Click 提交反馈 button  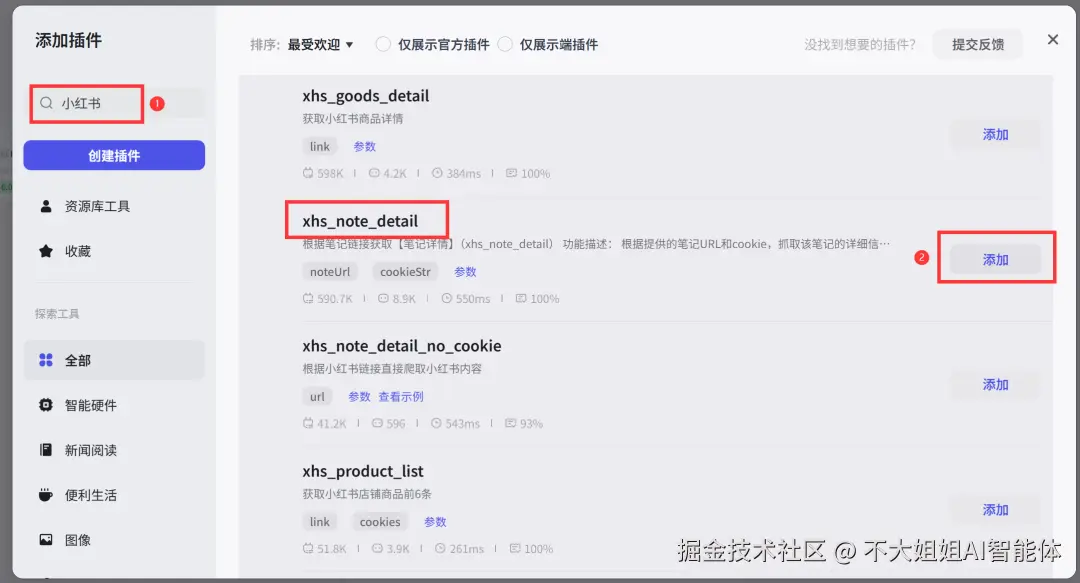[978, 45]
